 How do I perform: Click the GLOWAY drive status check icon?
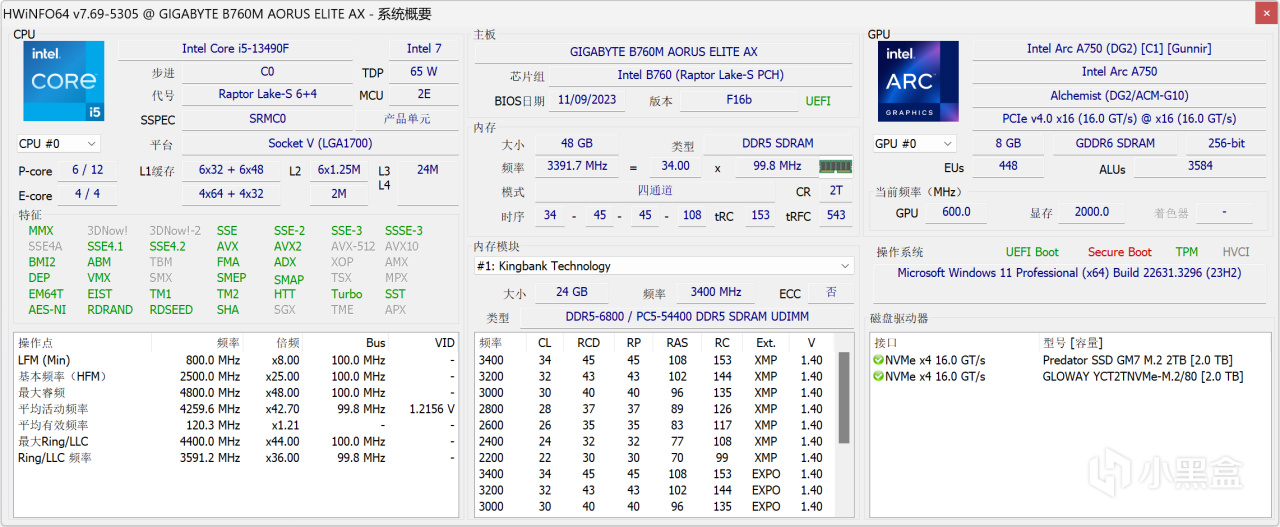(x=878, y=376)
